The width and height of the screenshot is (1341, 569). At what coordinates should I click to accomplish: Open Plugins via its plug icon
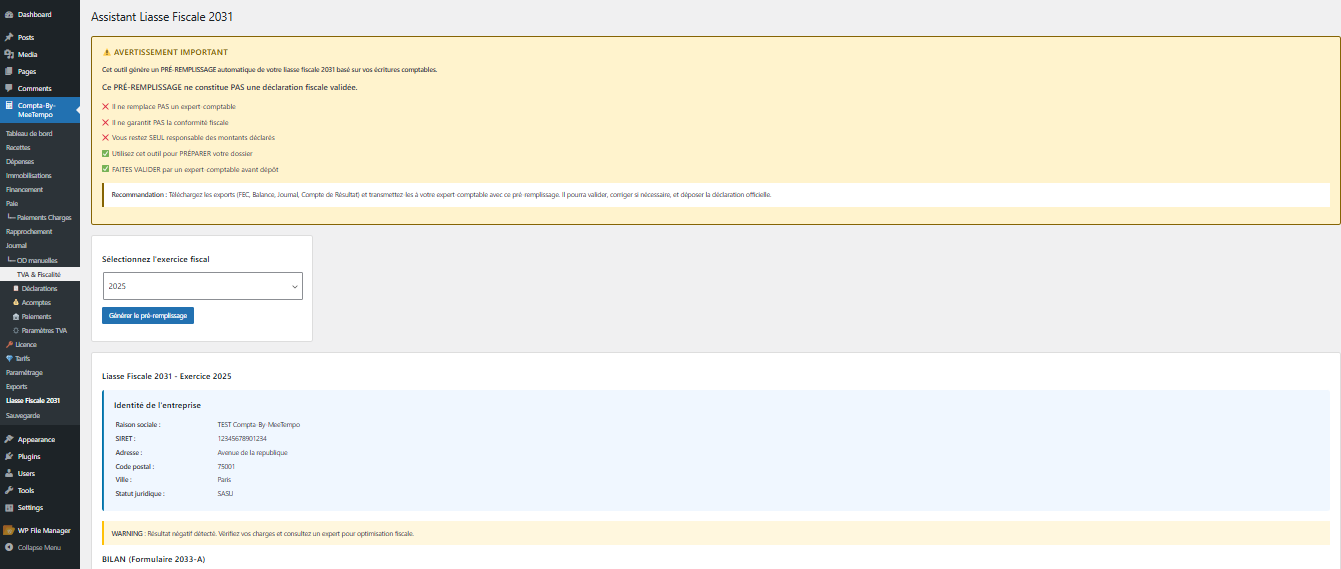(x=9, y=456)
